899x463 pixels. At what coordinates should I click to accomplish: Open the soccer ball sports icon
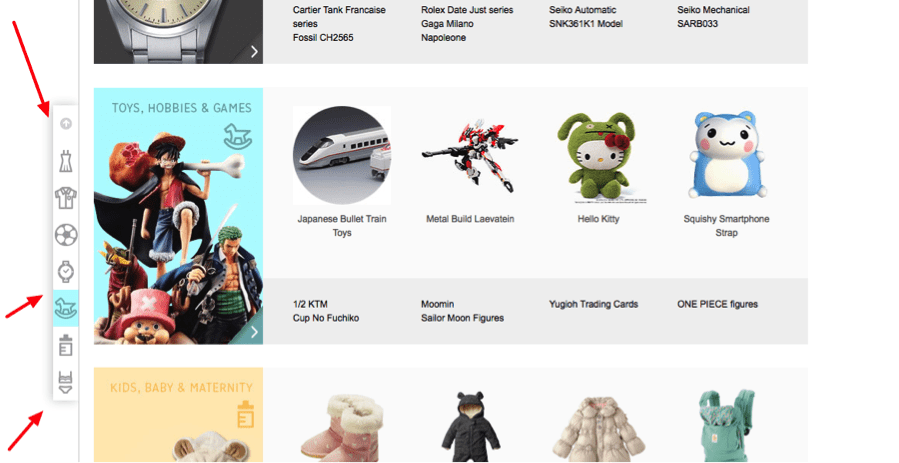pos(66,234)
